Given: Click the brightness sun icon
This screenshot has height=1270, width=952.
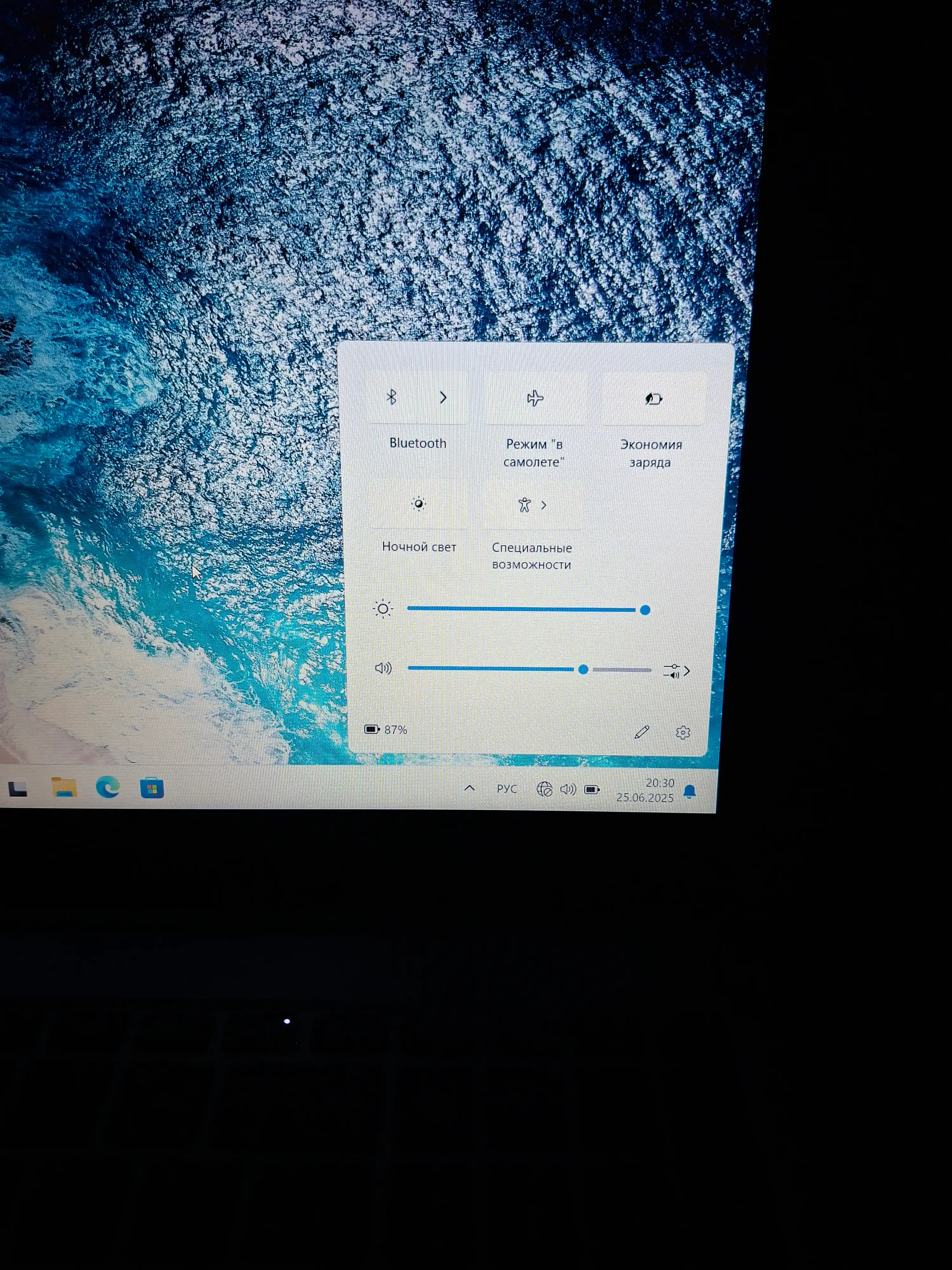Looking at the screenshot, I should pyautogui.click(x=383, y=609).
